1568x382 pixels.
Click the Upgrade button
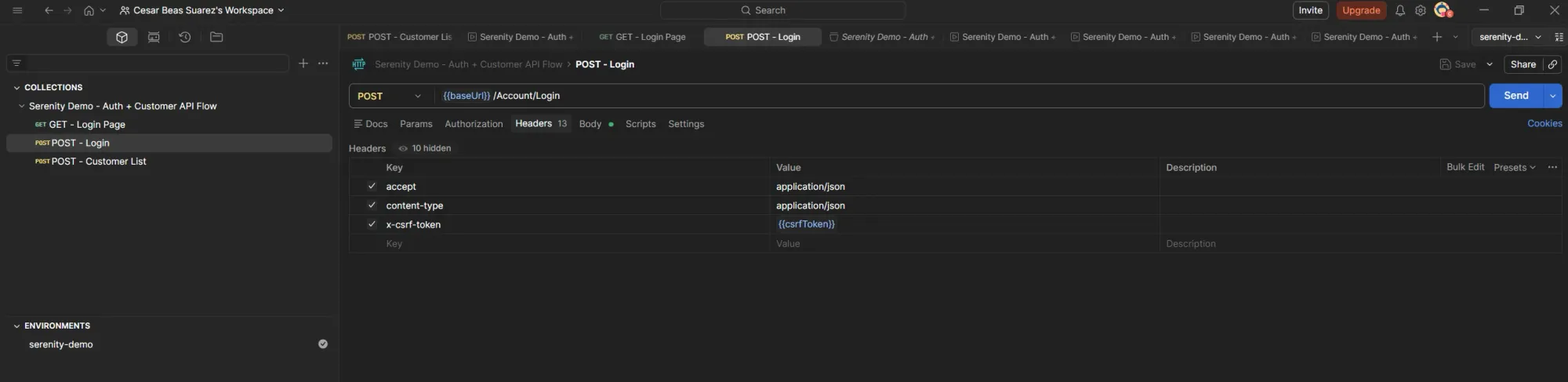1361,10
